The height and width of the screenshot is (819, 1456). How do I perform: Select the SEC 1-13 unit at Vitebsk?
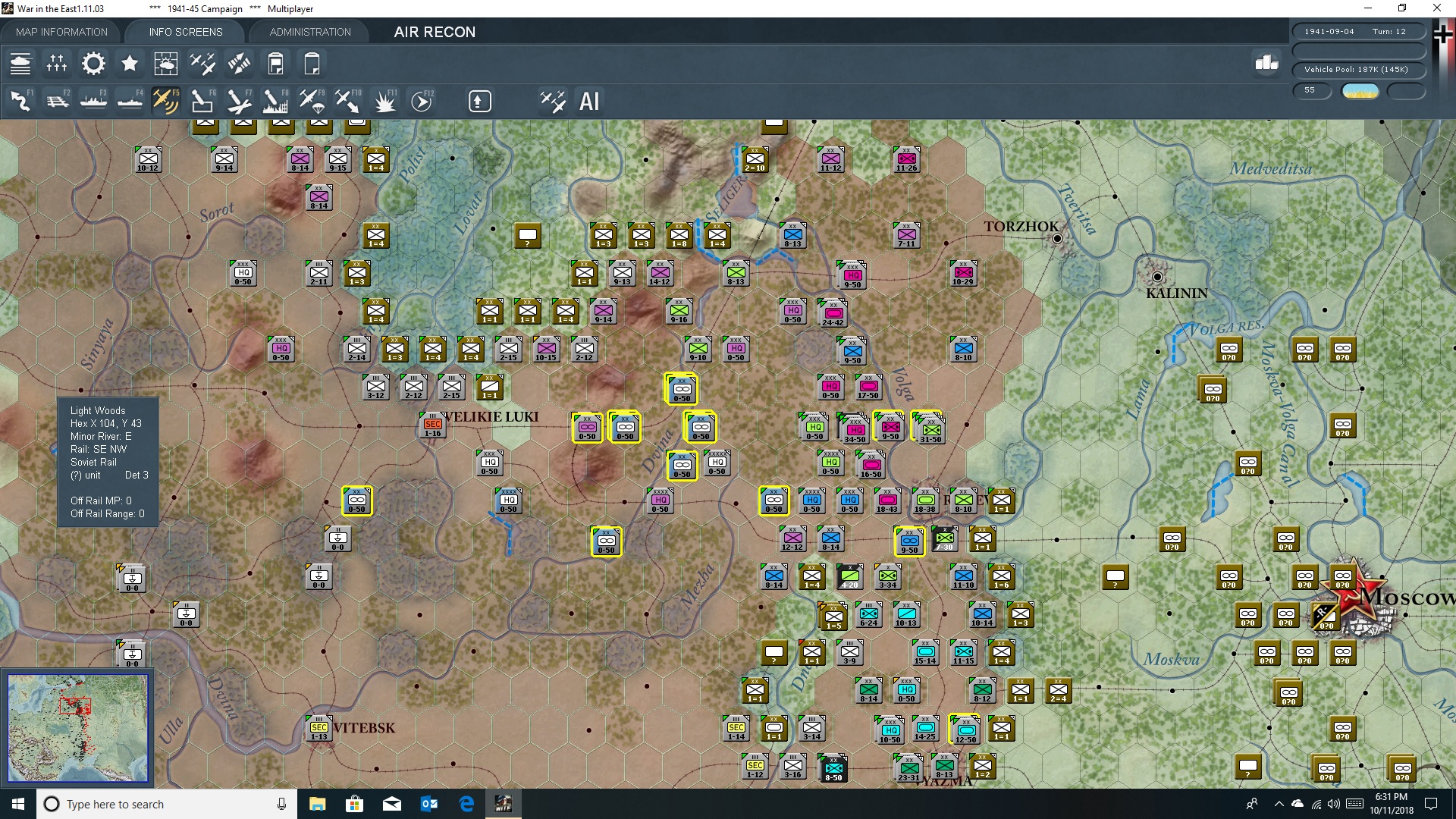click(x=319, y=728)
